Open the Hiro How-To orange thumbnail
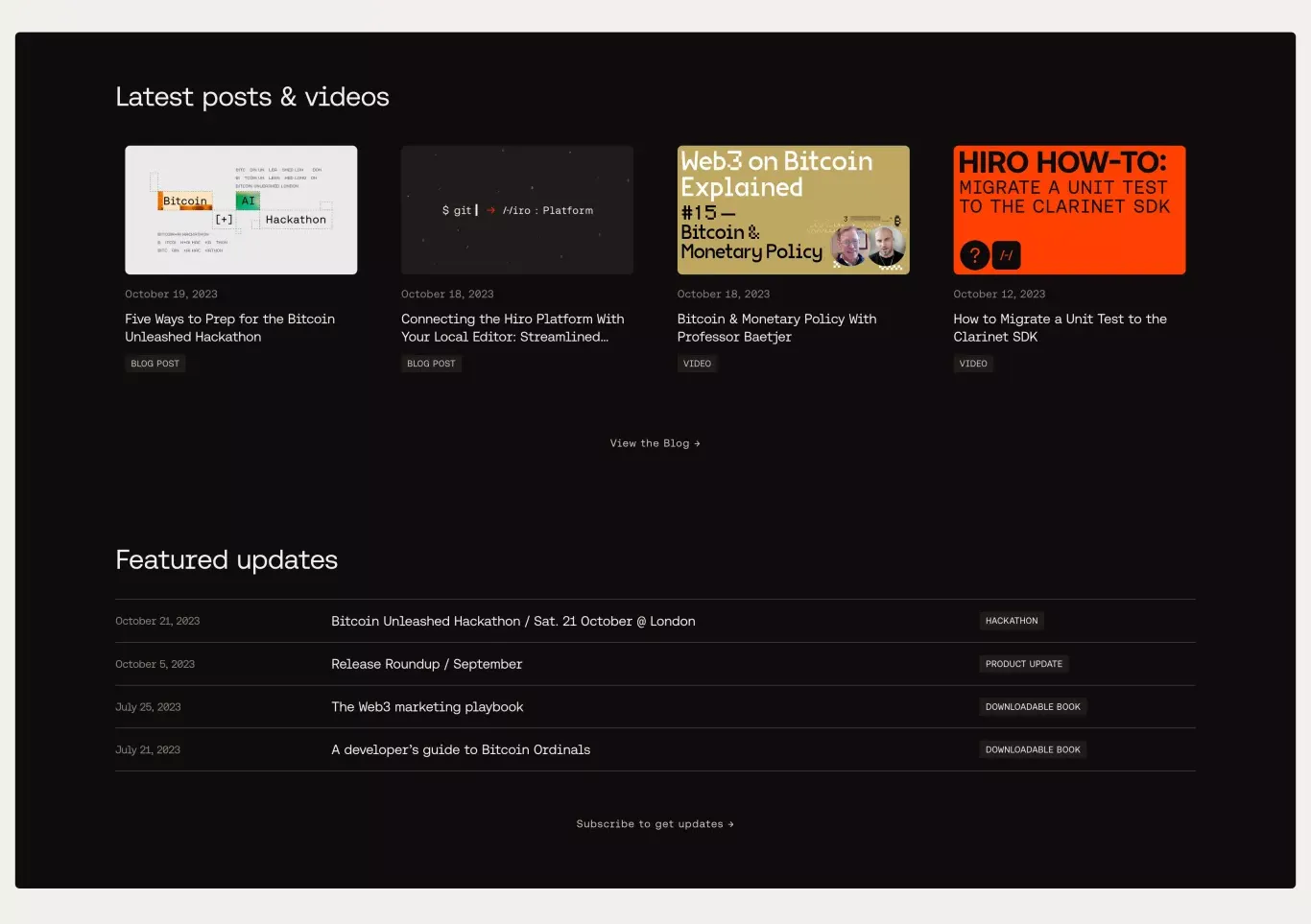Viewport: 1311px width, 924px height. tap(1069, 210)
